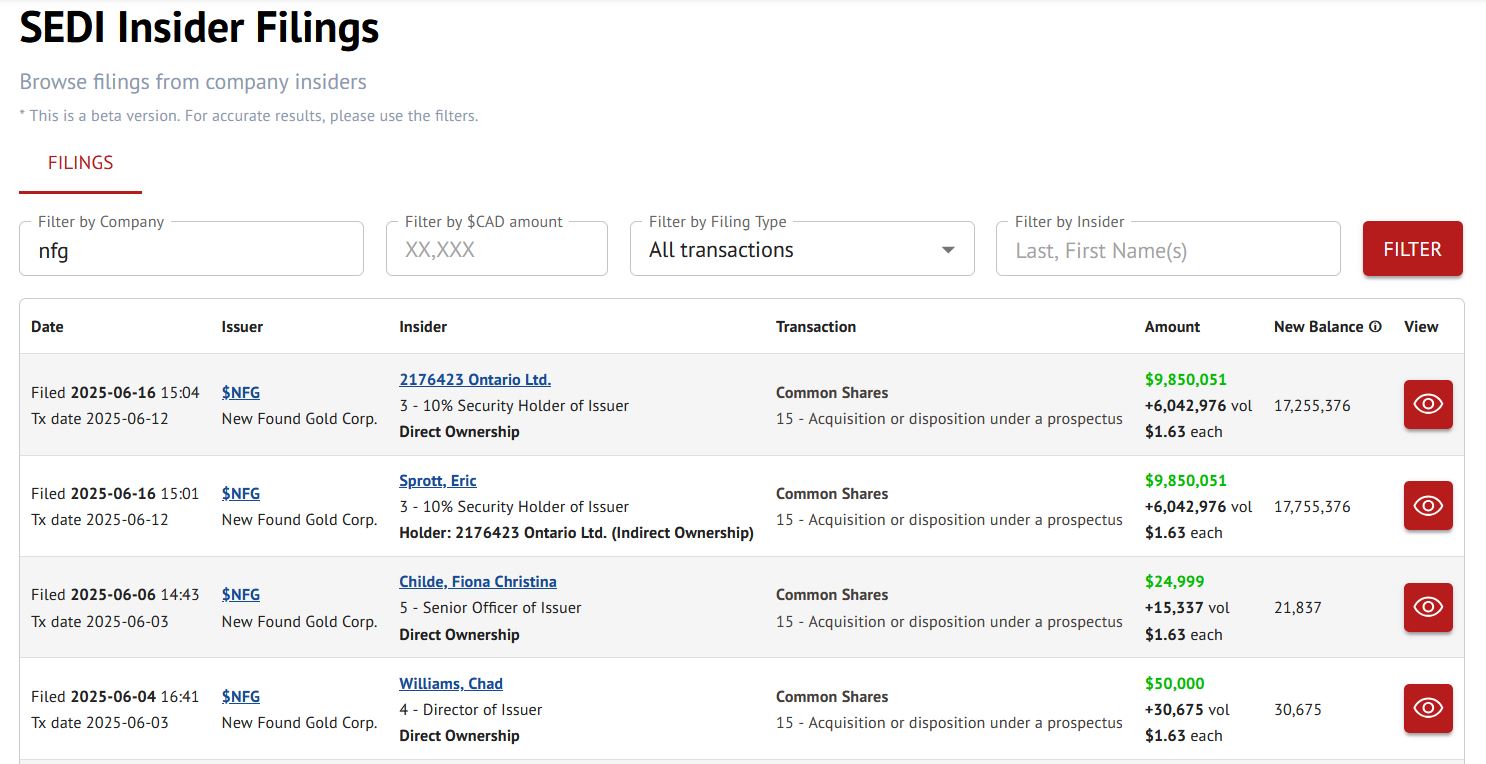Focus the Filter by Company field
This screenshot has width=1486, height=764.
coord(190,250)
